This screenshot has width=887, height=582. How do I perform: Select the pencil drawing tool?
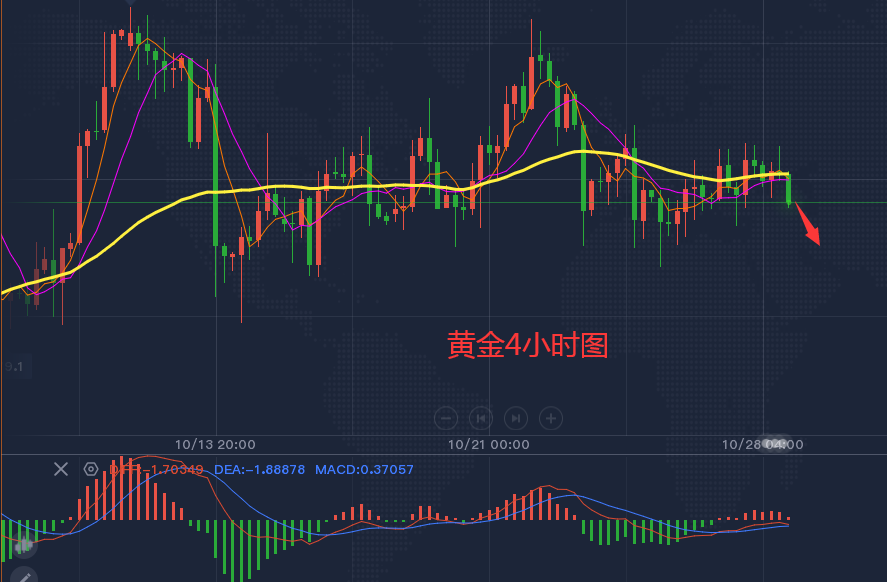(24, 576)
